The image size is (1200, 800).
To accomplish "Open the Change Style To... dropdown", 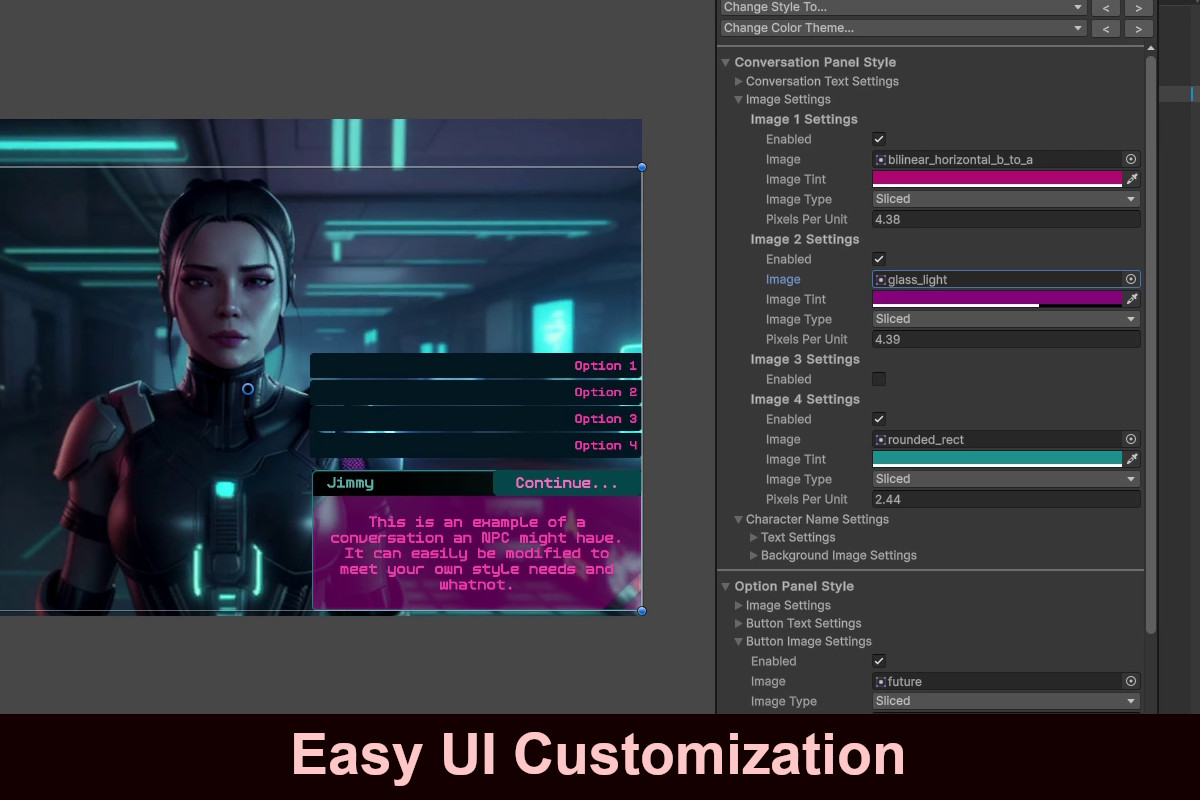I will [903, 7].
